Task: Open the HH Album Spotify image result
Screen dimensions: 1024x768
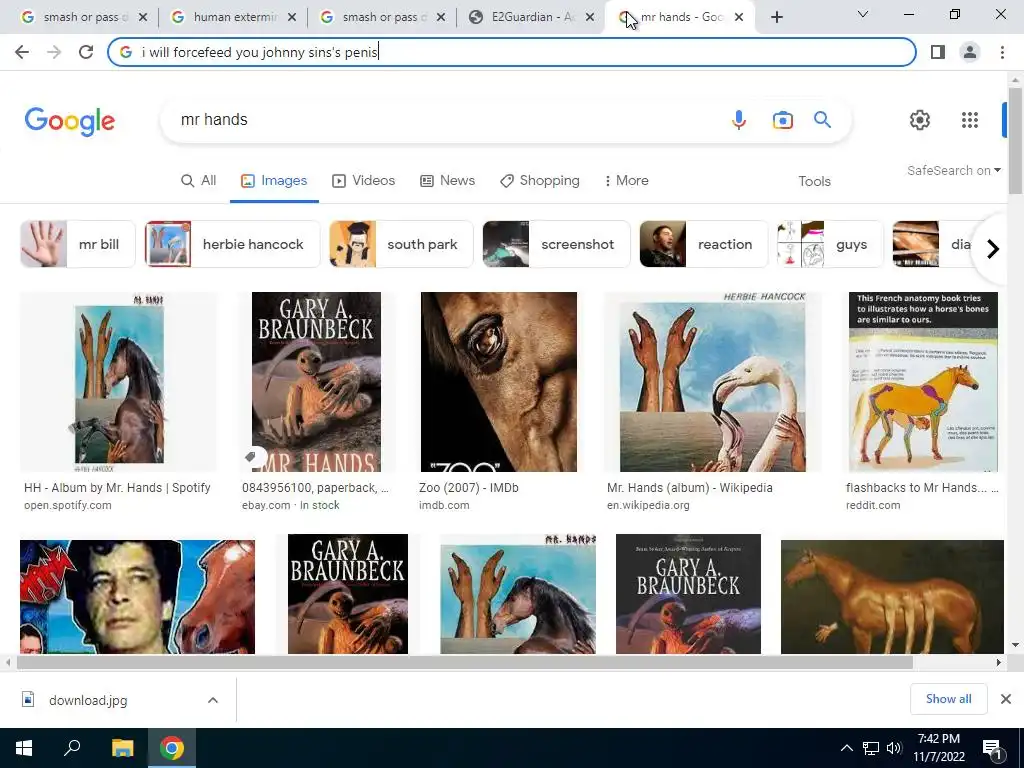Action: [x=118, y=382]
